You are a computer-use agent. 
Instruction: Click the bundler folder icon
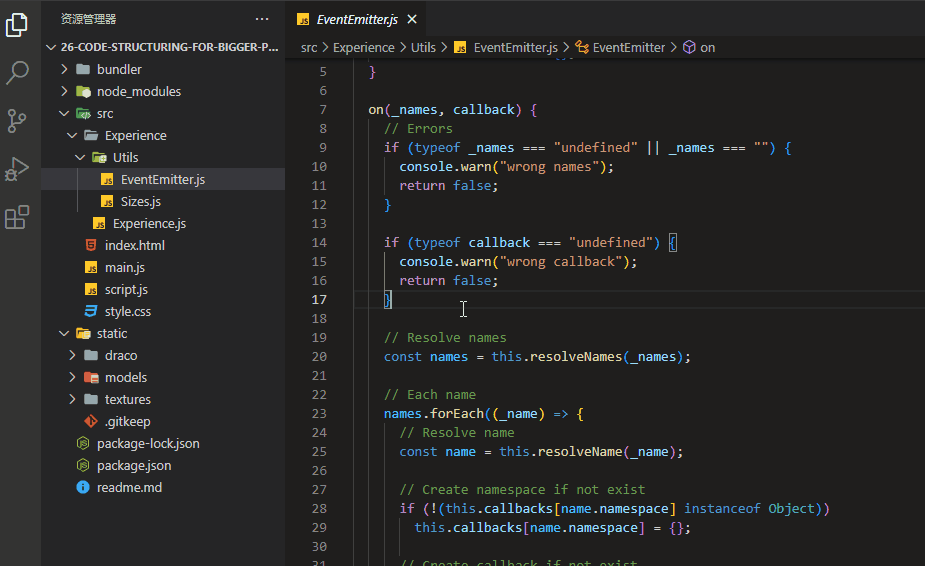click(83, 69)
